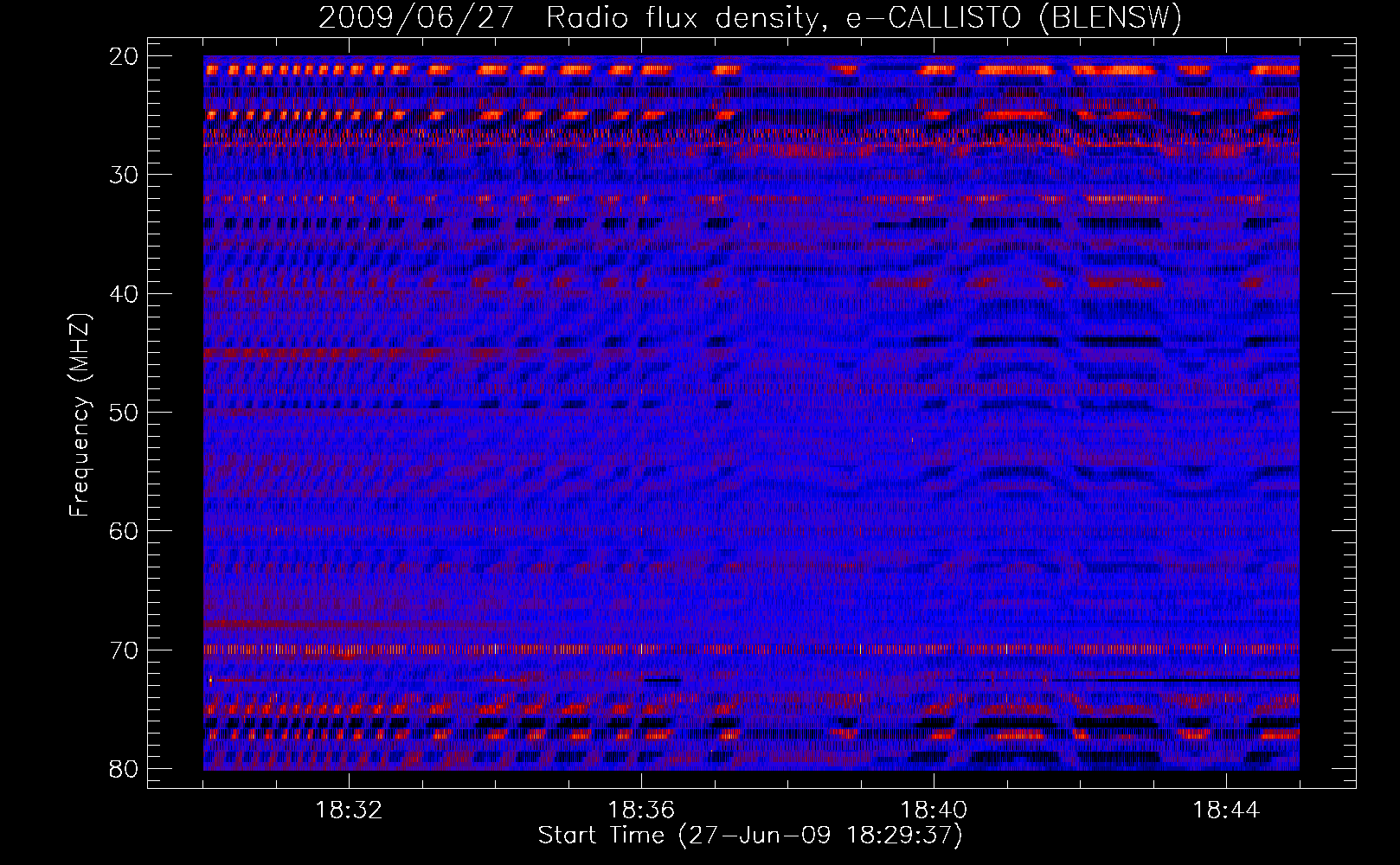Click the 30 frequency tick label
The height and width of the screenshot is (865, 1400).
(x=125, y=175)
